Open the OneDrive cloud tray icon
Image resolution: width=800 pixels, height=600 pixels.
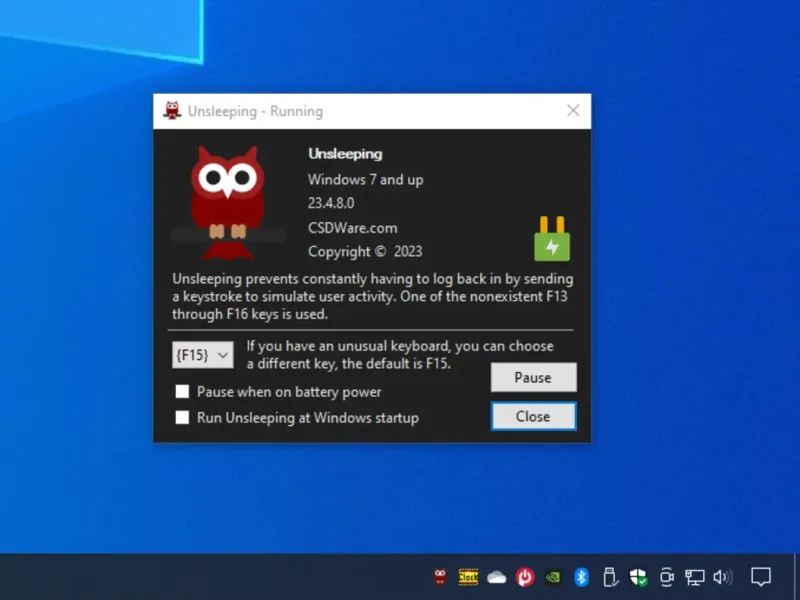496,578
